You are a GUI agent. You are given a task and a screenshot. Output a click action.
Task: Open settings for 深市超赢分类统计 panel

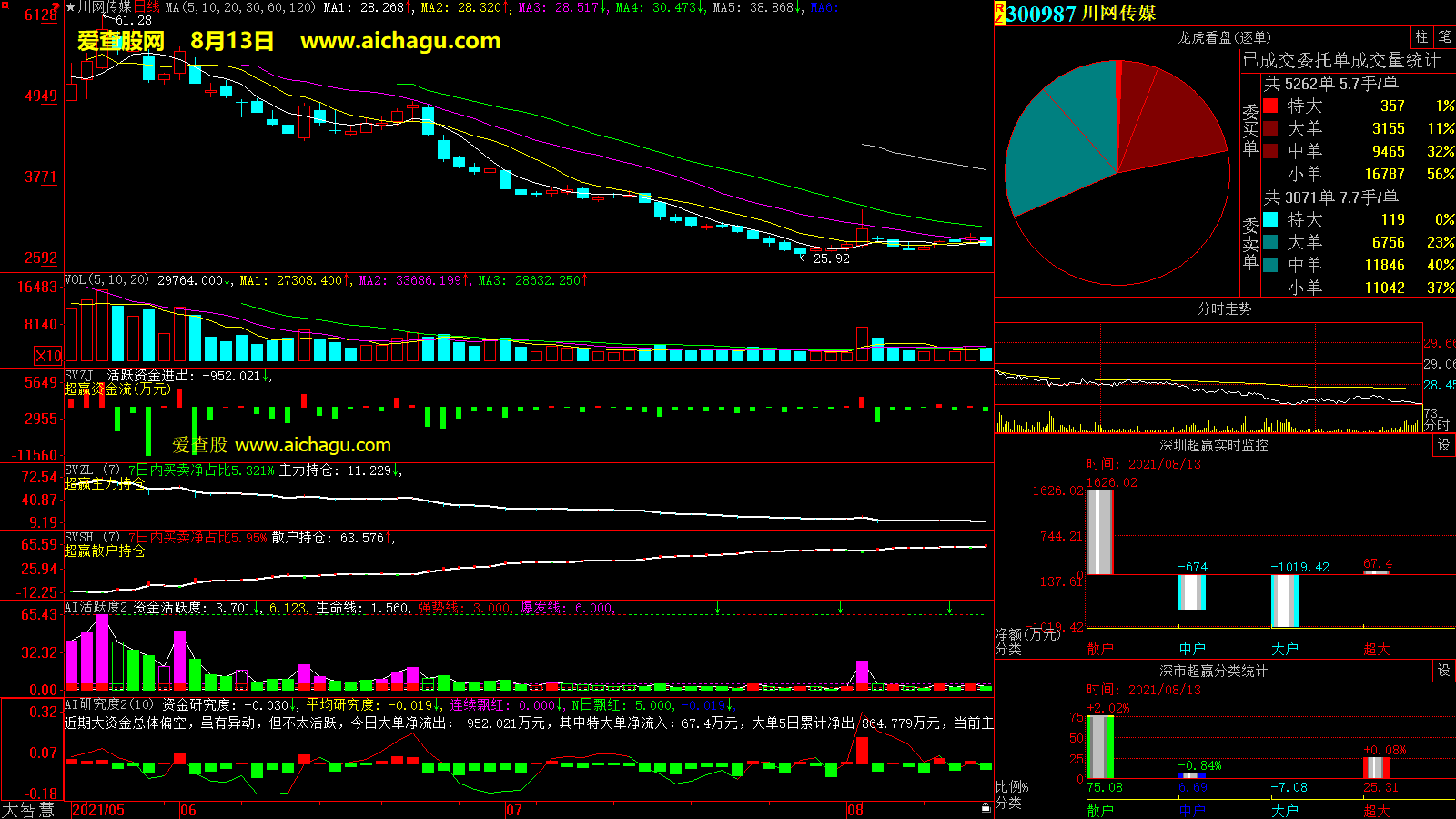click(x=1443, y=671)
